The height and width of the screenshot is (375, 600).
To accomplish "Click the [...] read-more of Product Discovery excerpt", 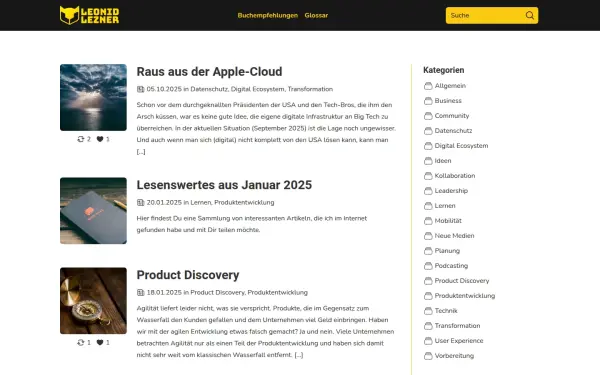I will coord(299,355).
